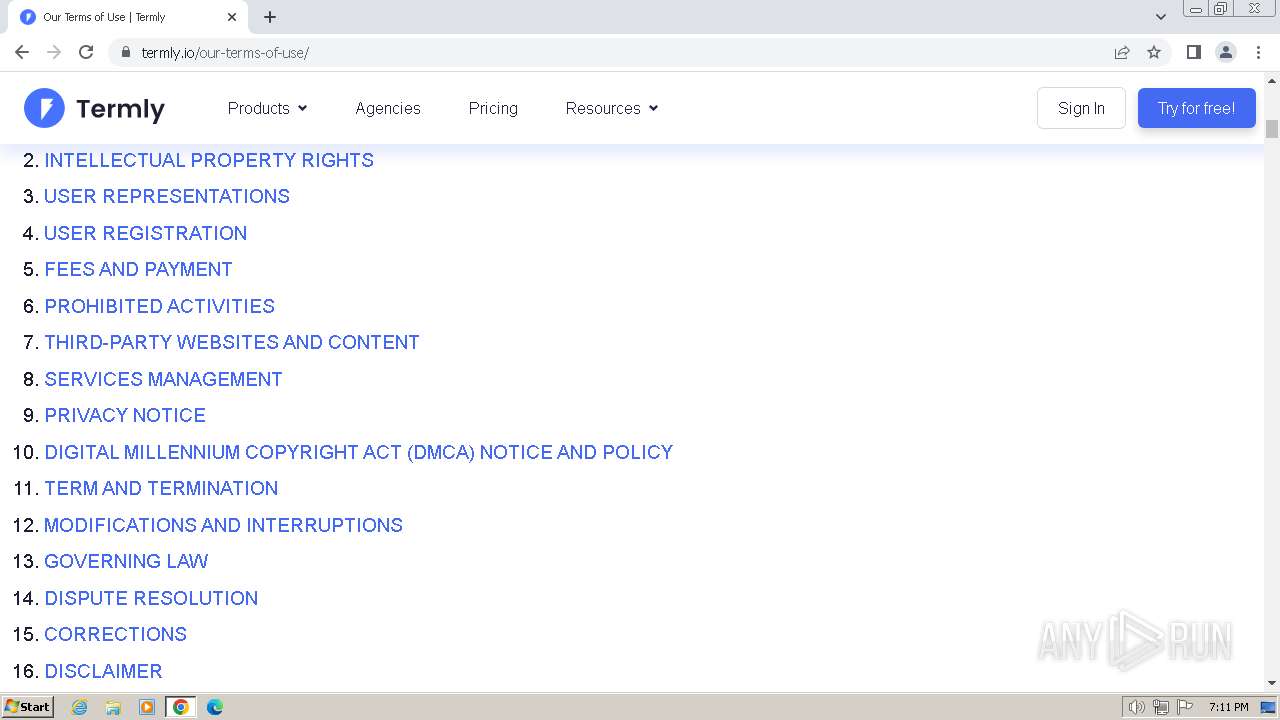The image size is (1280, 720).
Task: Bookmark this page with the star icon
Action: coord(1154,52)
